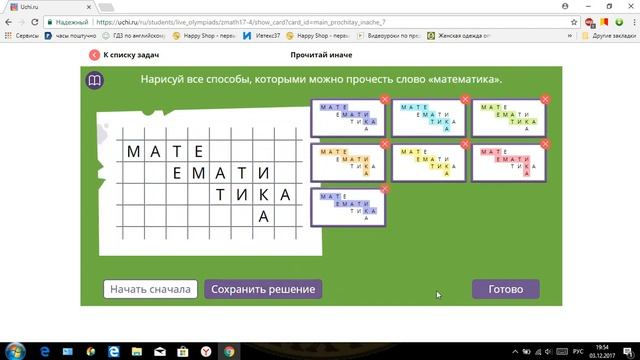Bookmark this page with the star icon
Image resolution: width=640 pixels, height=360 pixels.
[x=574, y=22]
